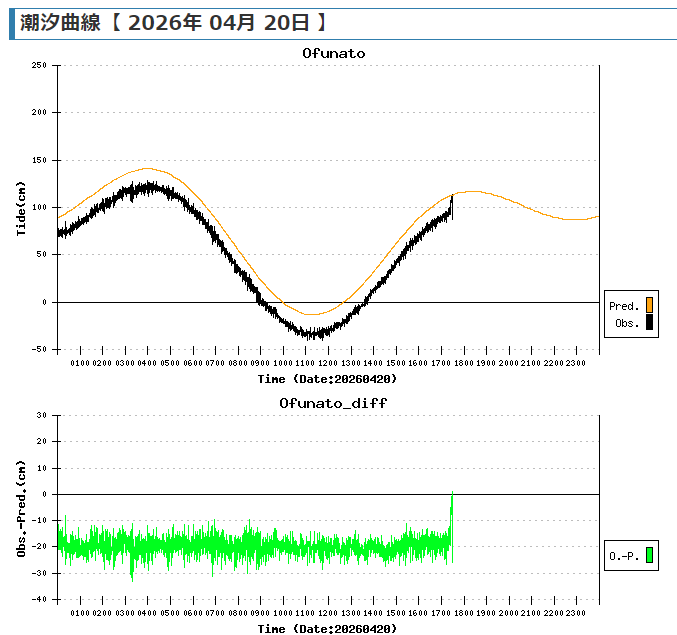Click the O.-P. text in the diff legend
Viewport: 677px width, 635px height.
(x=624, y=555)
